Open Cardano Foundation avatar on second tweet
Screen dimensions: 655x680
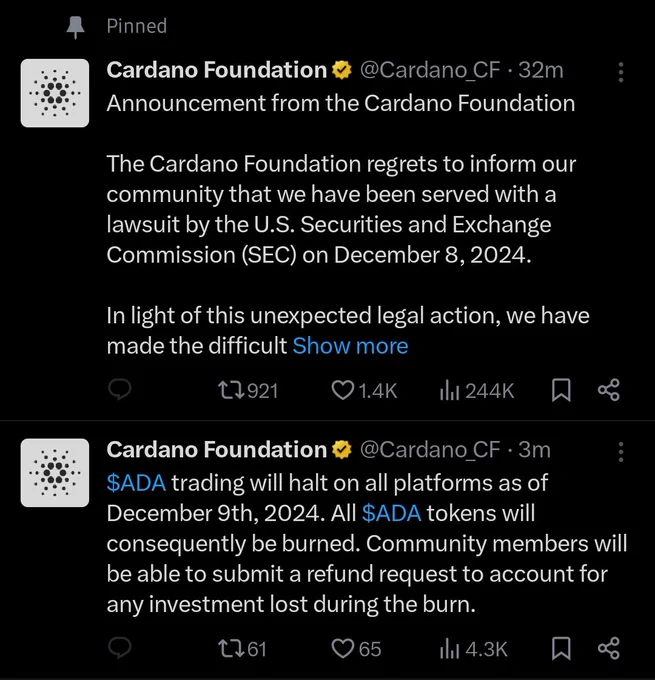55,472
